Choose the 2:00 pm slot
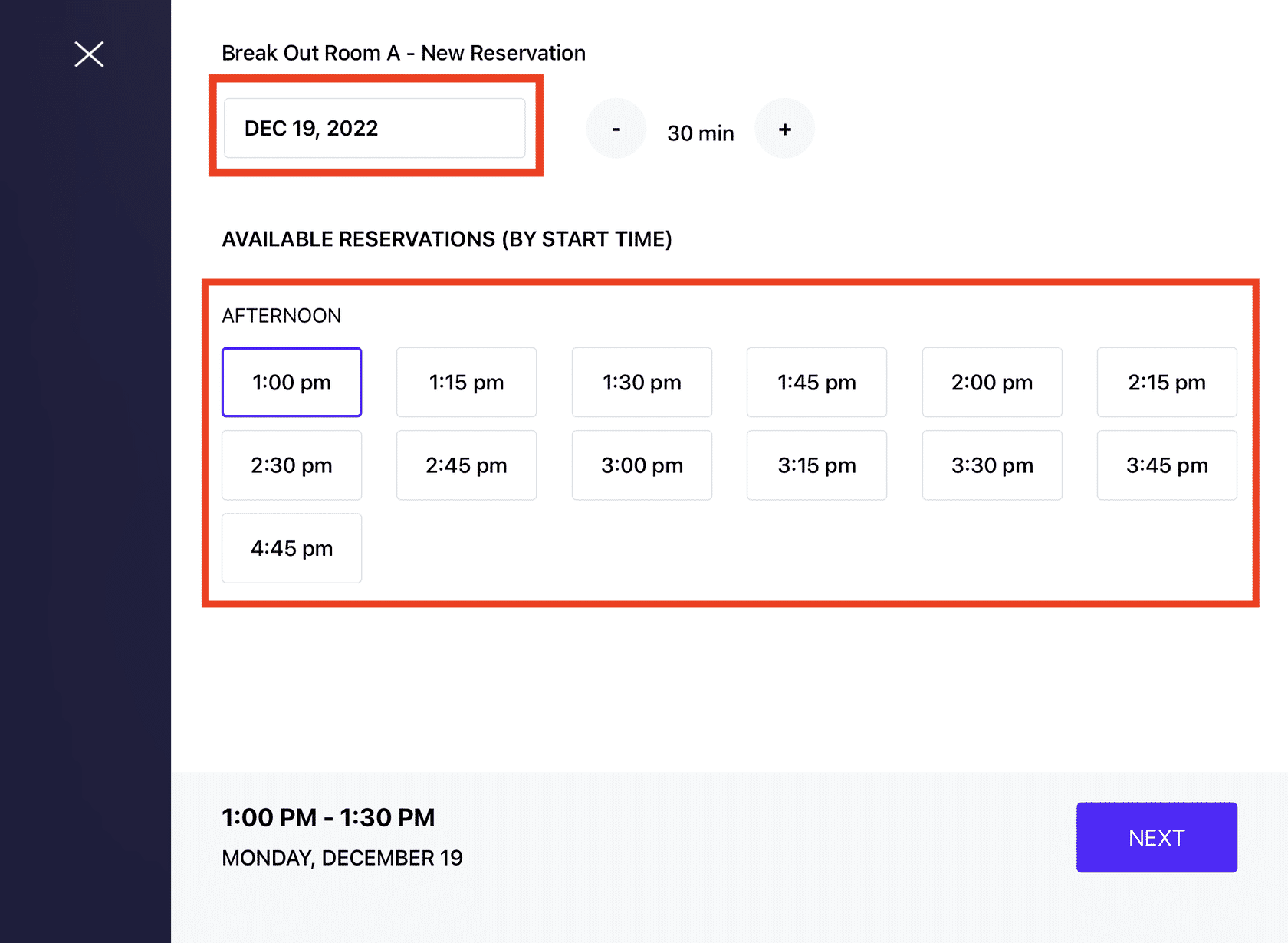Image resolution: width=1288 pixels, height=943 pixels. (992, 383)
